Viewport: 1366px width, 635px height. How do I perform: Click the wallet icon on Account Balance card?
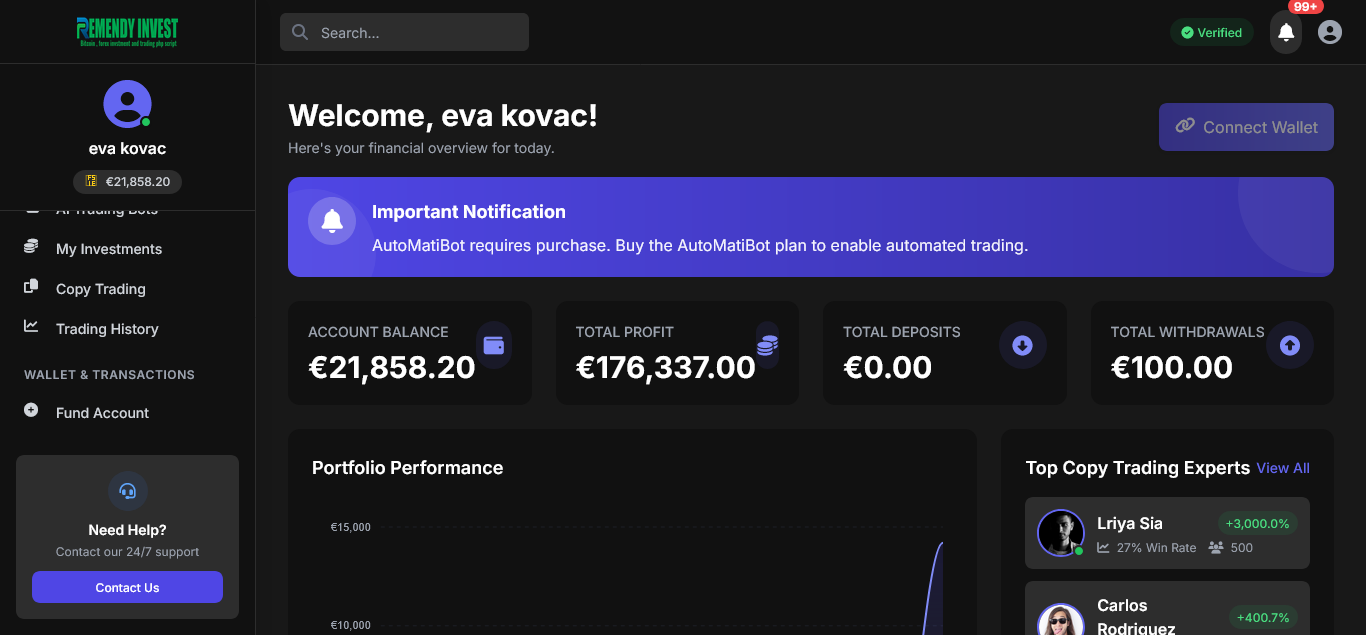pyautogui.click(x=494, y=346)
